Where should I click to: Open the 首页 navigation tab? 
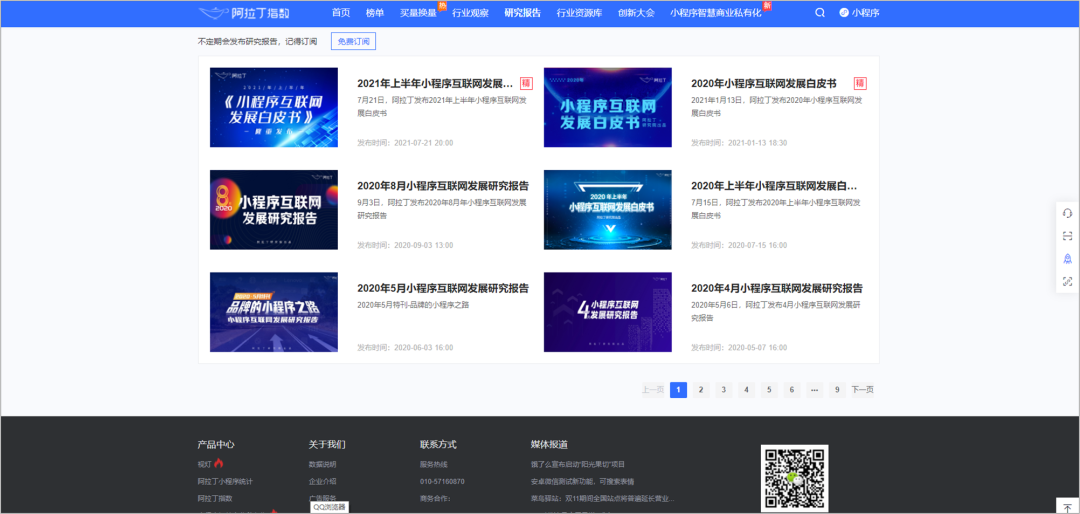pos(341,13)
